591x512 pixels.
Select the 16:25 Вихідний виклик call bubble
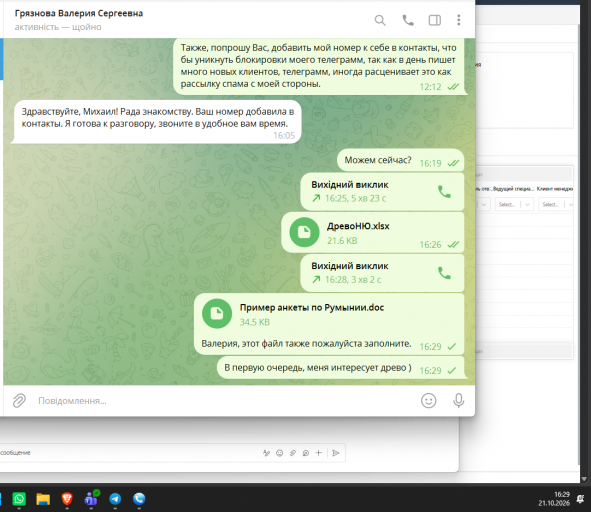(x=382, y=192)
